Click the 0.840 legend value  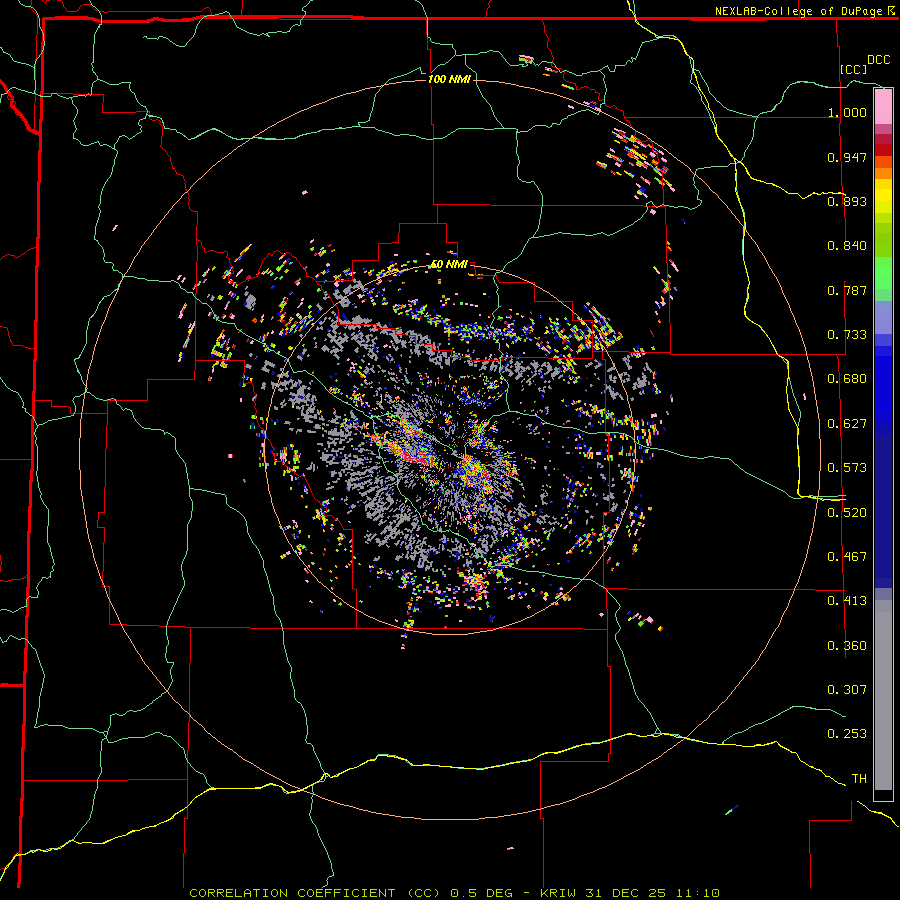click(847, 246)
